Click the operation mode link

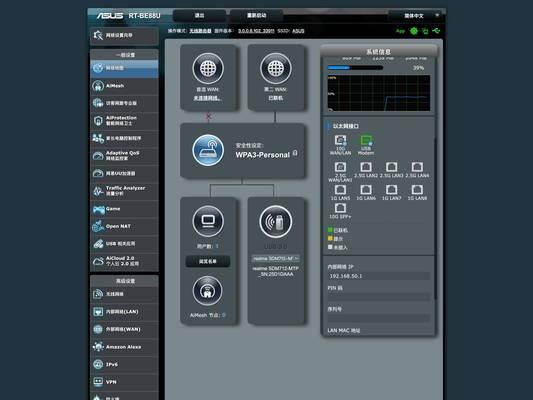pos(200,31)
